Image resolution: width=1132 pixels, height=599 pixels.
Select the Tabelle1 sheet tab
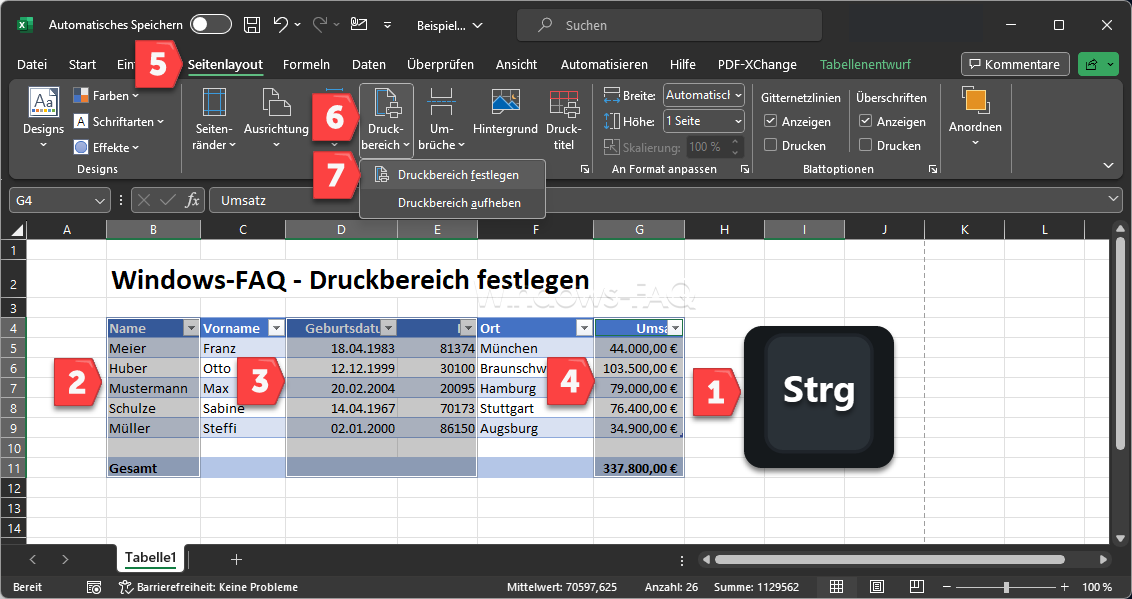150,559
